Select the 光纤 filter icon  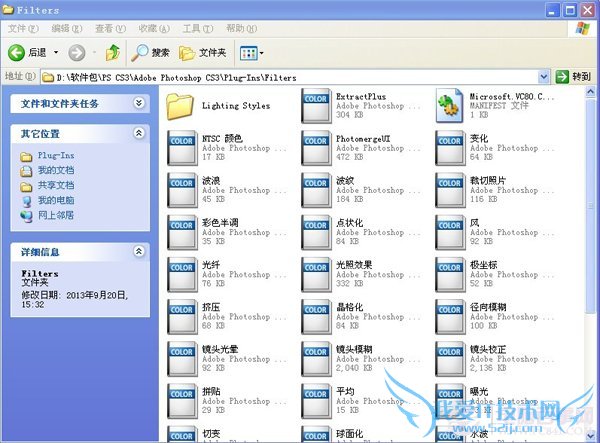pyautogui.click(x=182, y=275)
